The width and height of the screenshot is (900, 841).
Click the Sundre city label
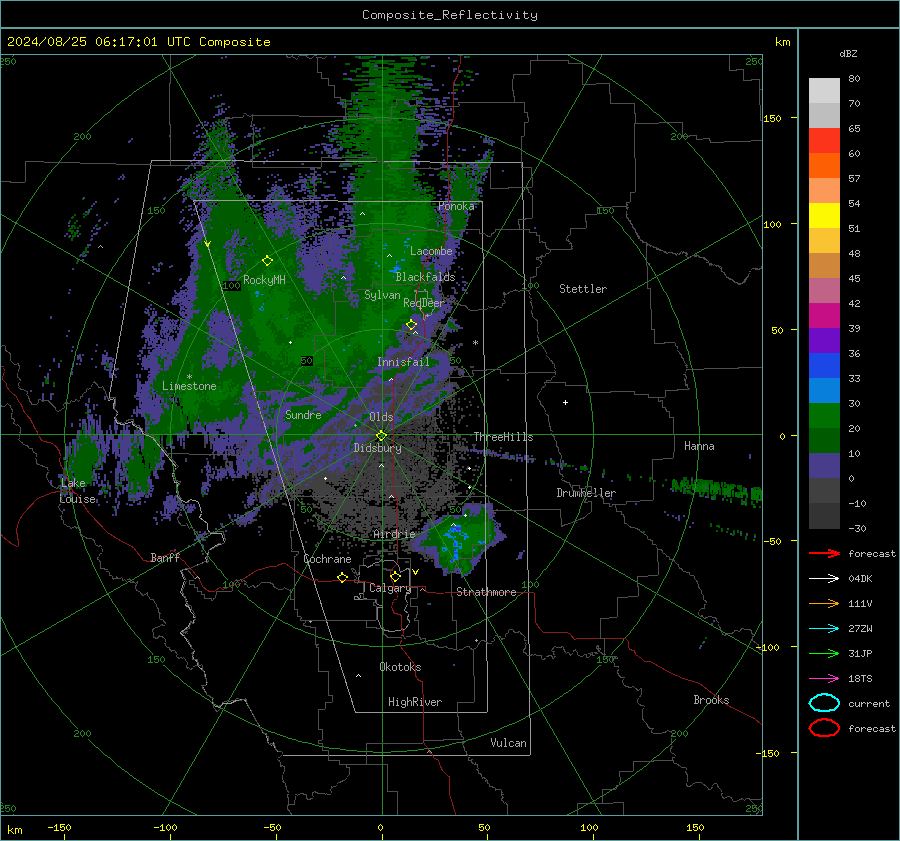[303, 414]
